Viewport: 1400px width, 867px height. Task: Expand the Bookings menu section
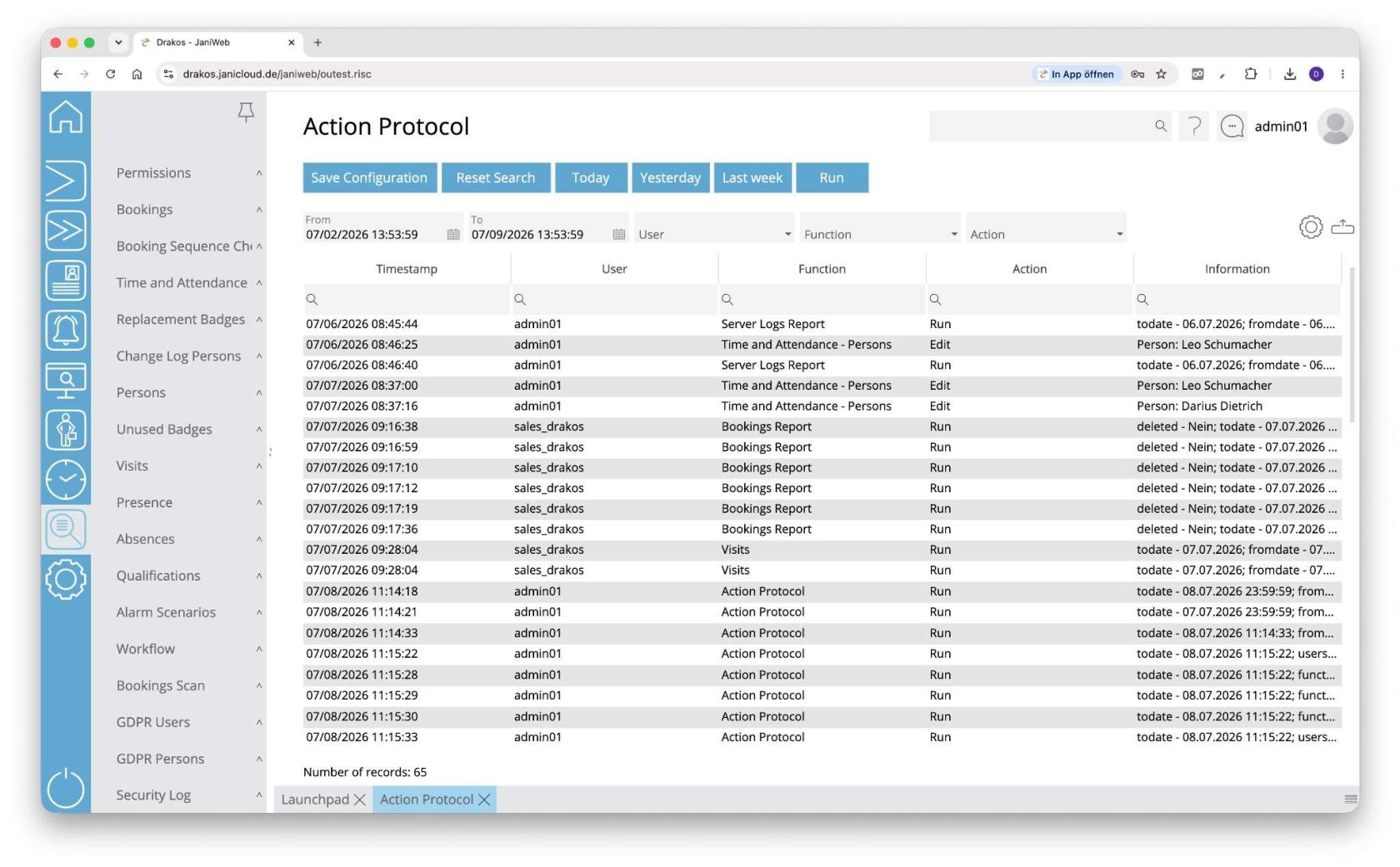tap(259, 210)
